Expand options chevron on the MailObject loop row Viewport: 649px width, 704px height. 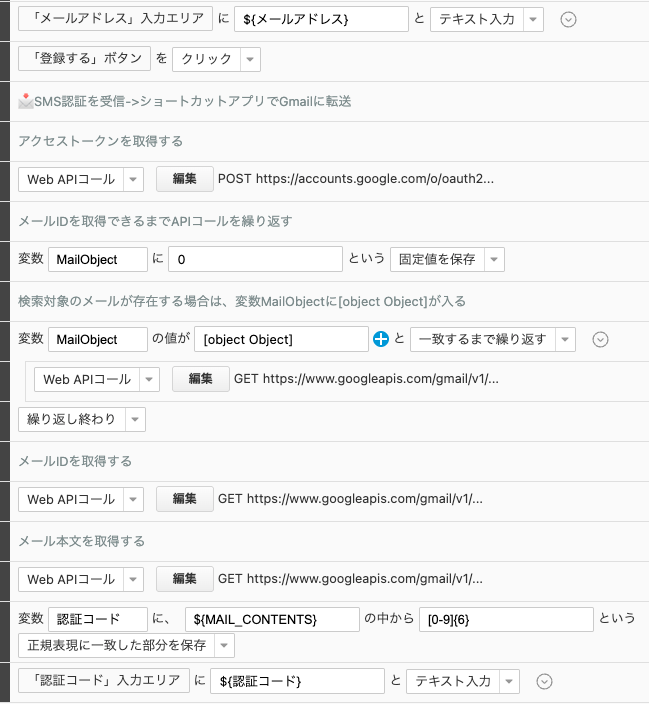[x=601, y=339]
